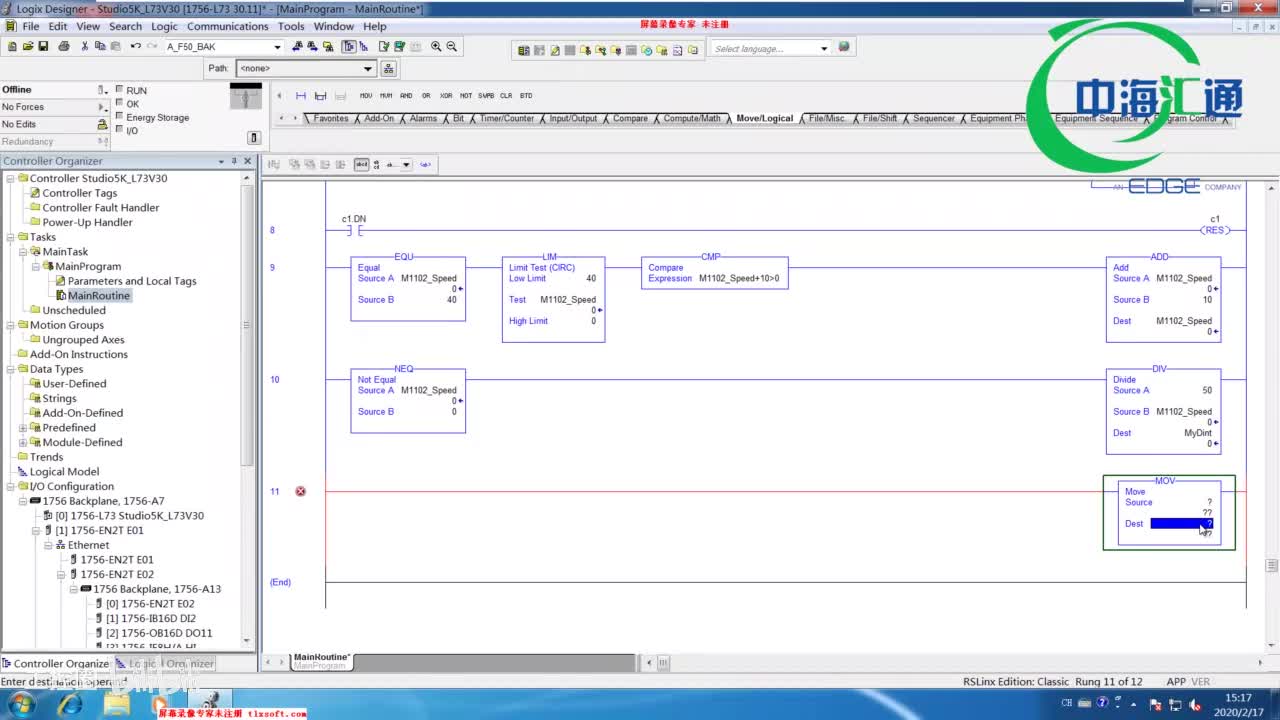
Task: Open File Explorer from the taskbar
Action: click(x=117, y=704)
